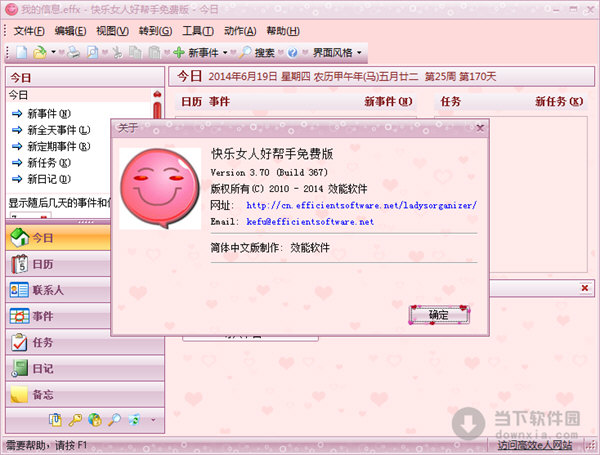Click the copy icon in toolbar
The image size is (600, 455).
[135, 52]
